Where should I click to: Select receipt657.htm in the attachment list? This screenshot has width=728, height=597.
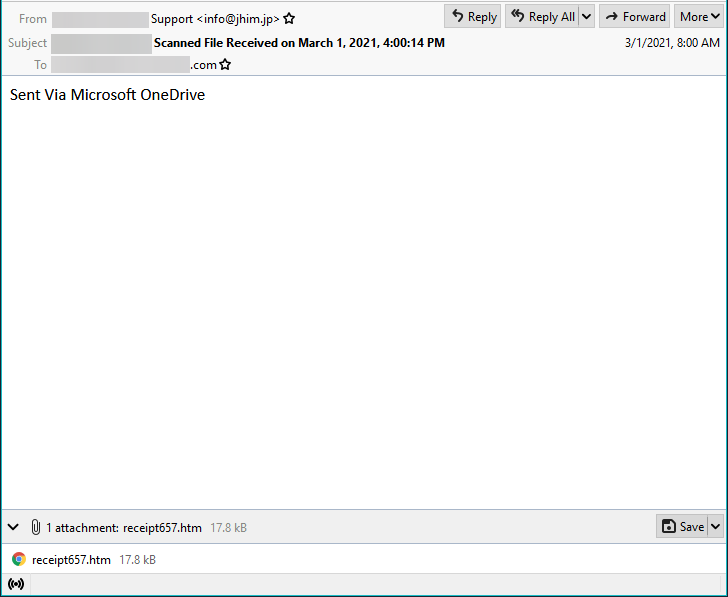[x=71, y=560]
